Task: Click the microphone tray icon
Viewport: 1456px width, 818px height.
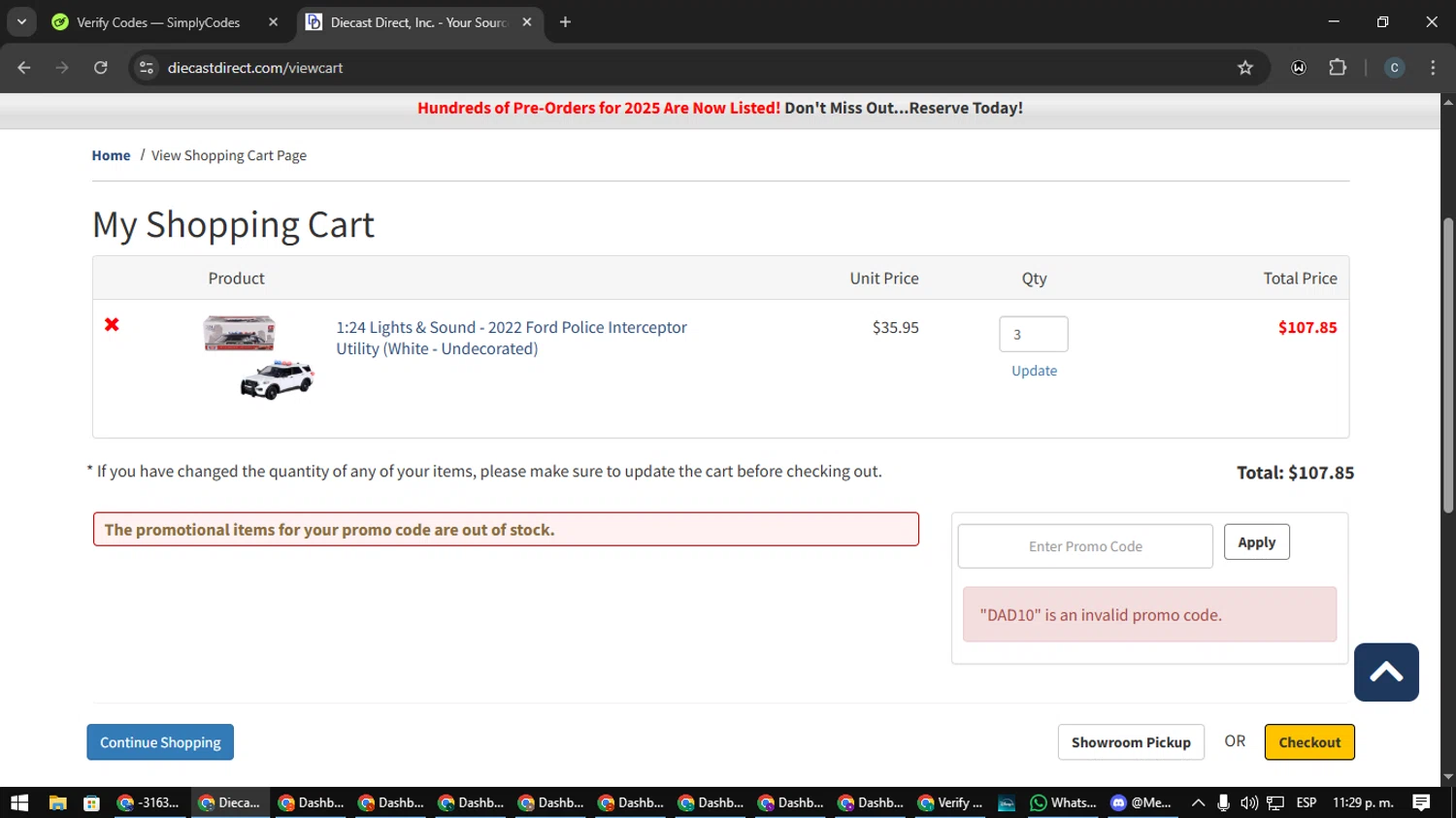Action: 1223,802
